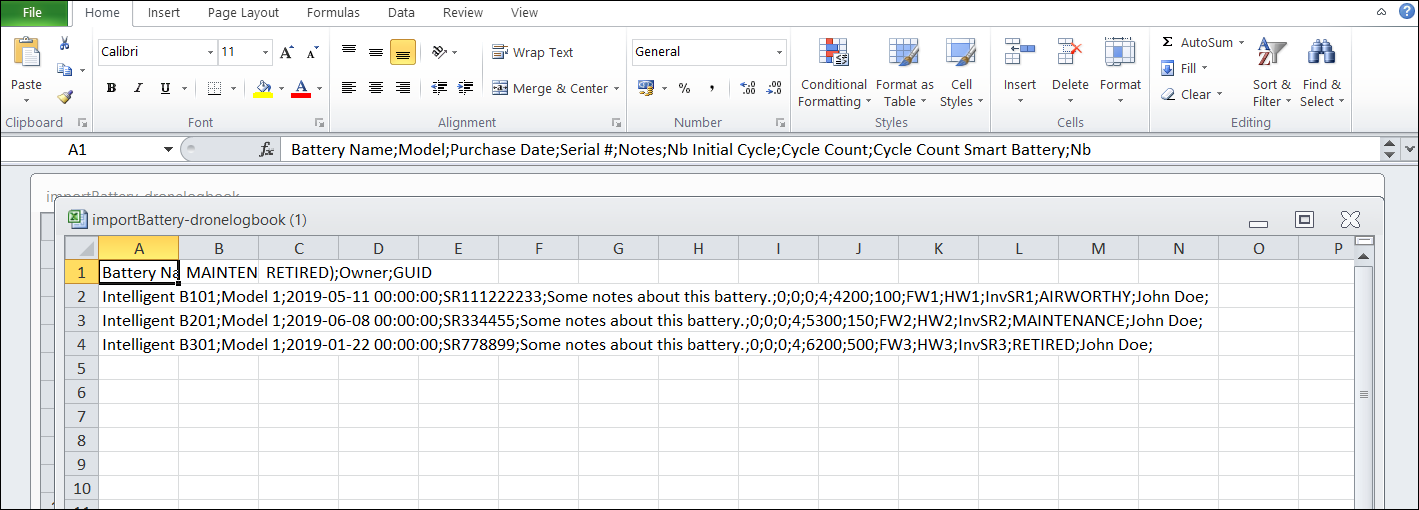1419x510 pixels.
Task: Open font color dropdown arrow
Action: click(319, 88)
